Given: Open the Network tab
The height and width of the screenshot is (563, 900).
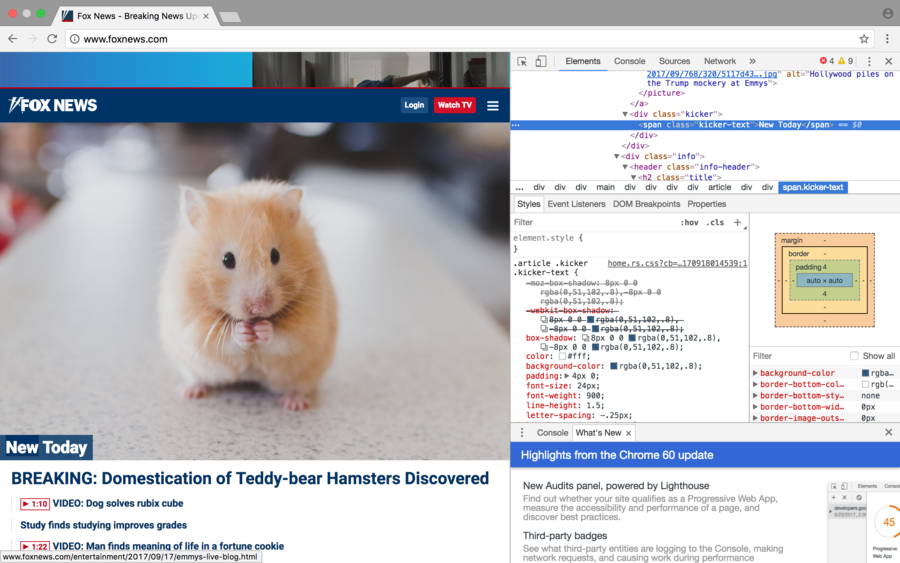Looking at the screenshot, I should point(720,61).
